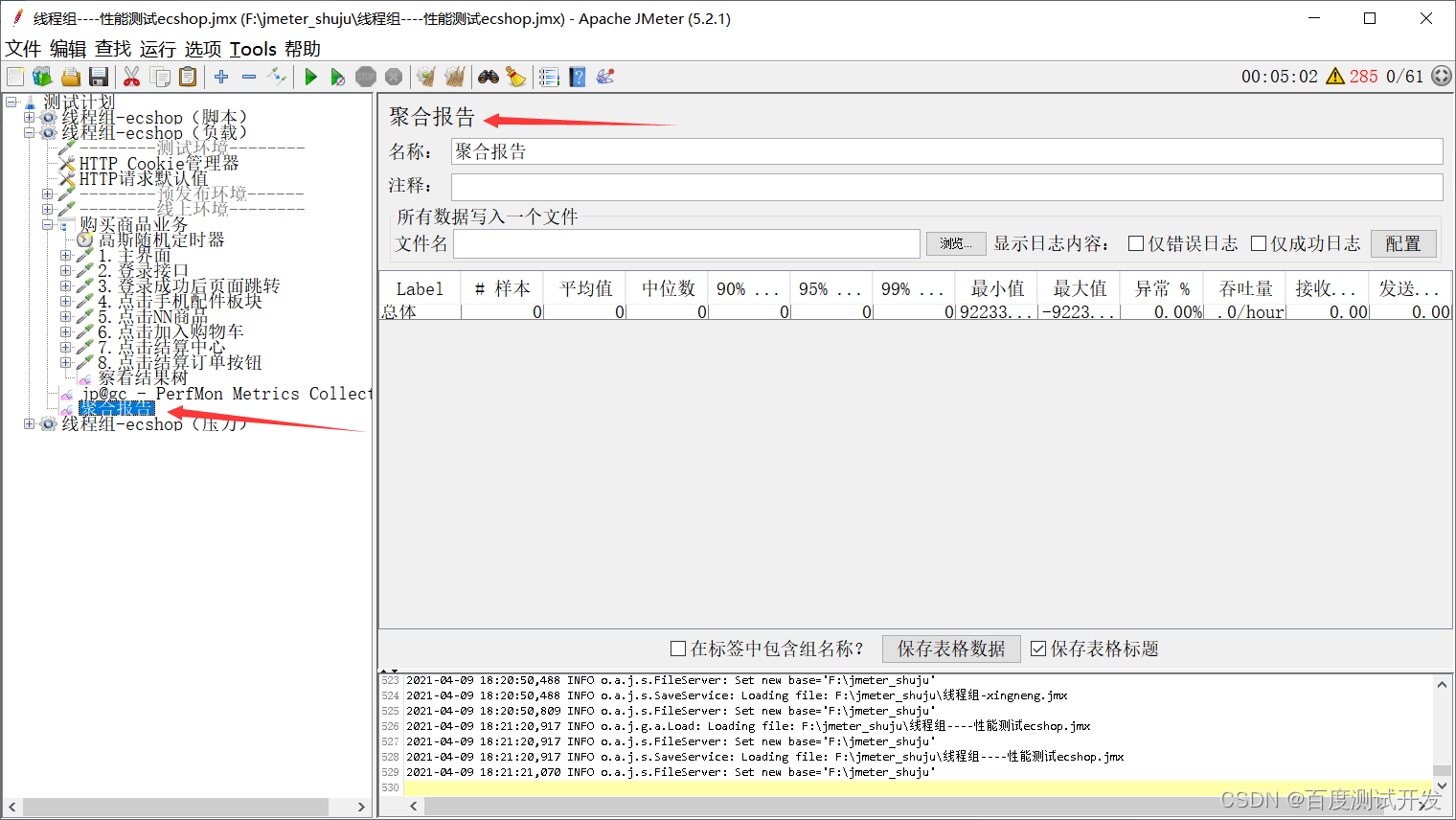Click the feather plugin icon in toolbar

(x=604, y=77)
